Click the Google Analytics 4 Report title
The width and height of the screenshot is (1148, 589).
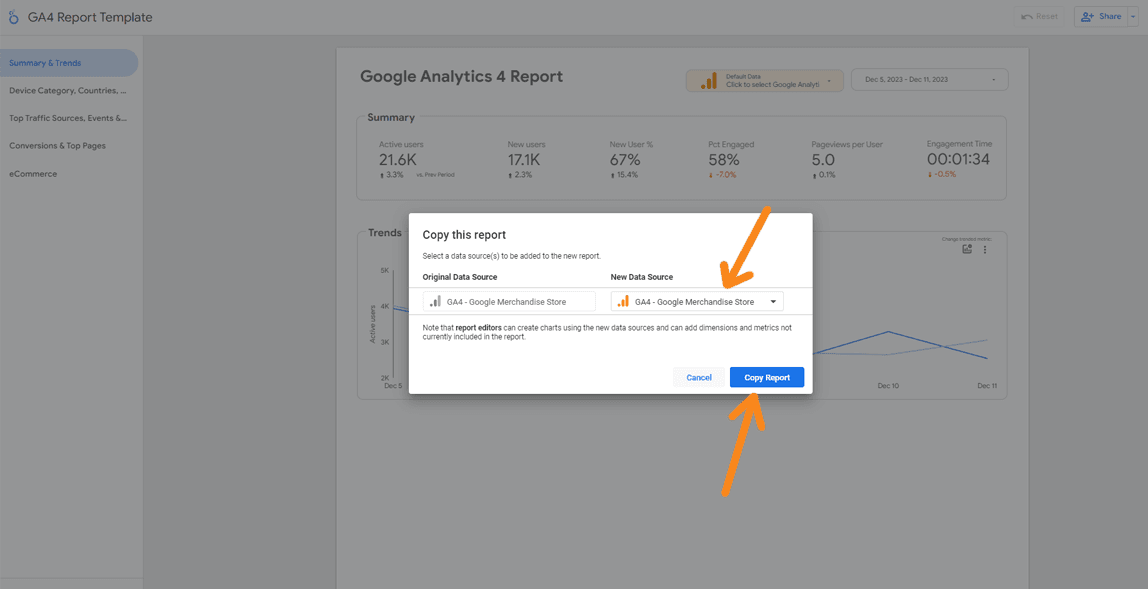(461, 76)
